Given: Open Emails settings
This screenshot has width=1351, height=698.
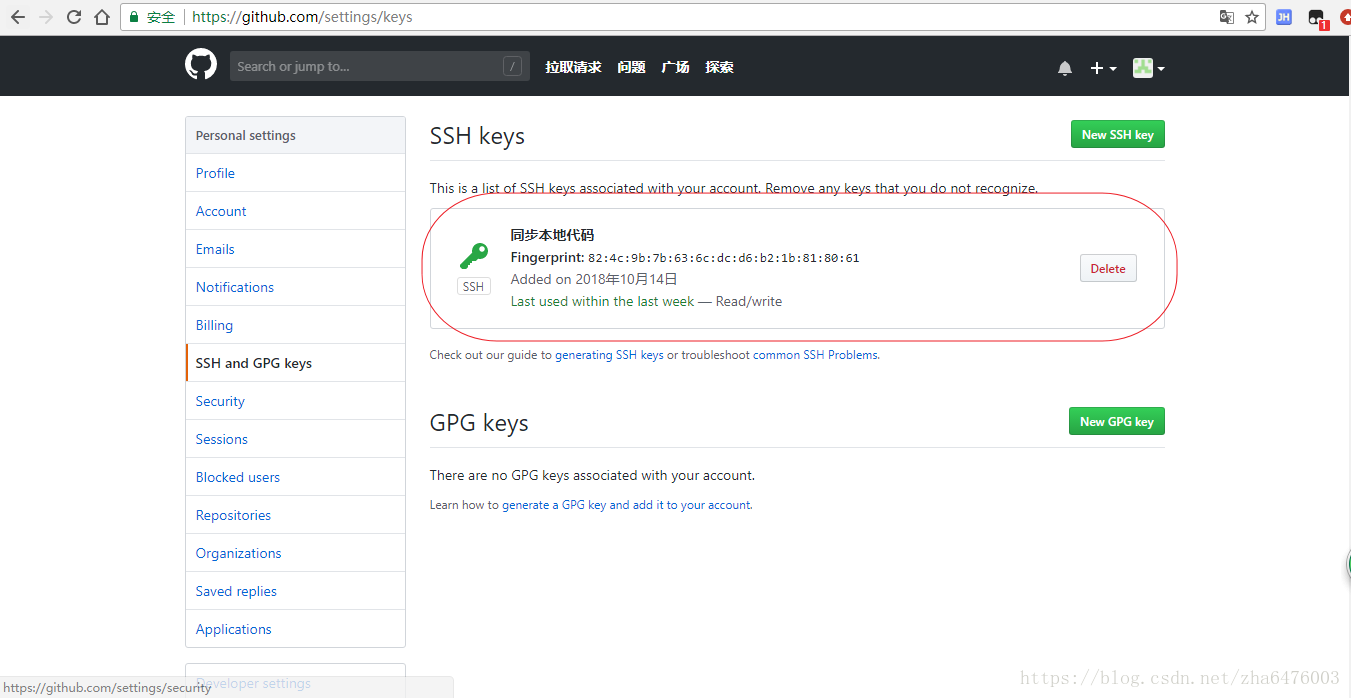Looking at the screenshot, I should pos(295,249).
